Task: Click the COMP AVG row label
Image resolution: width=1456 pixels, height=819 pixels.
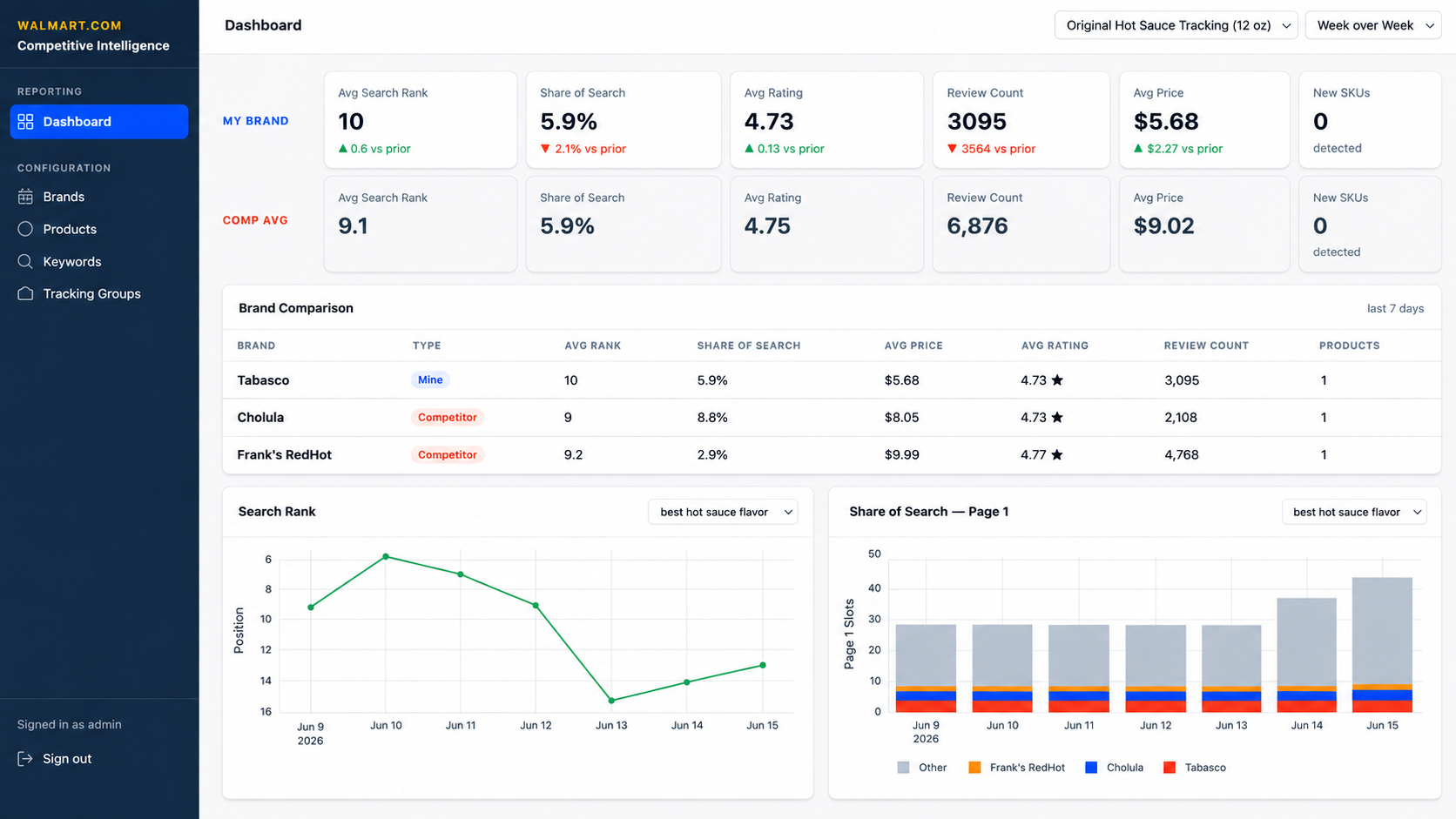Action: tap(255, 220)
